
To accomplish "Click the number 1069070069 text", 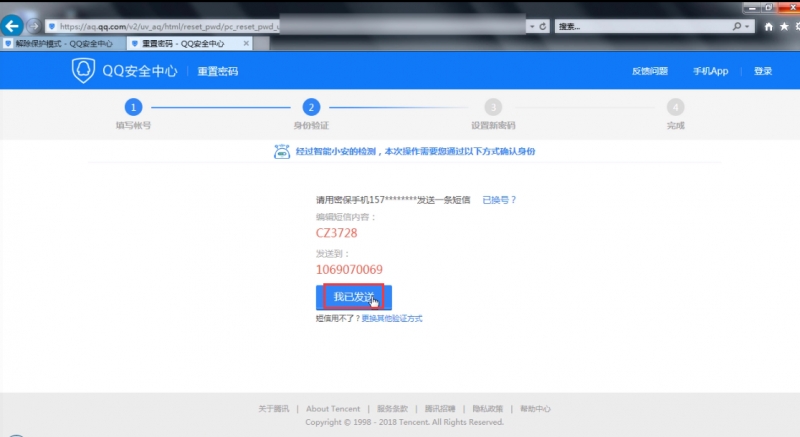I will click(349, 269).
